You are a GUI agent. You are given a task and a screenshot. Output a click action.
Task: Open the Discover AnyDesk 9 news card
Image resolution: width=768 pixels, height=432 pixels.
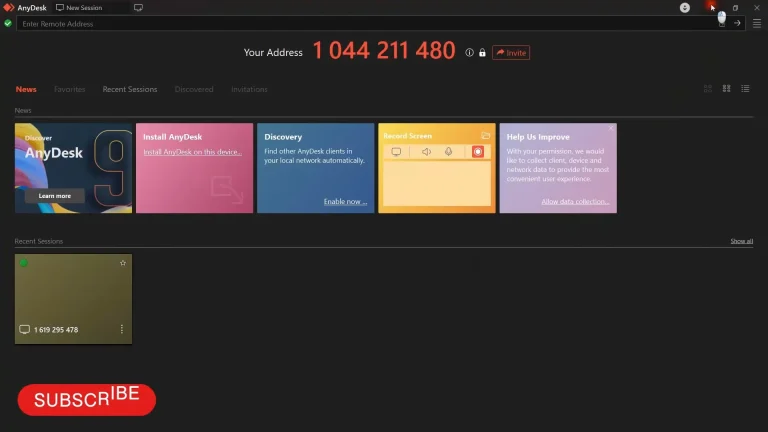click(73, 168)
